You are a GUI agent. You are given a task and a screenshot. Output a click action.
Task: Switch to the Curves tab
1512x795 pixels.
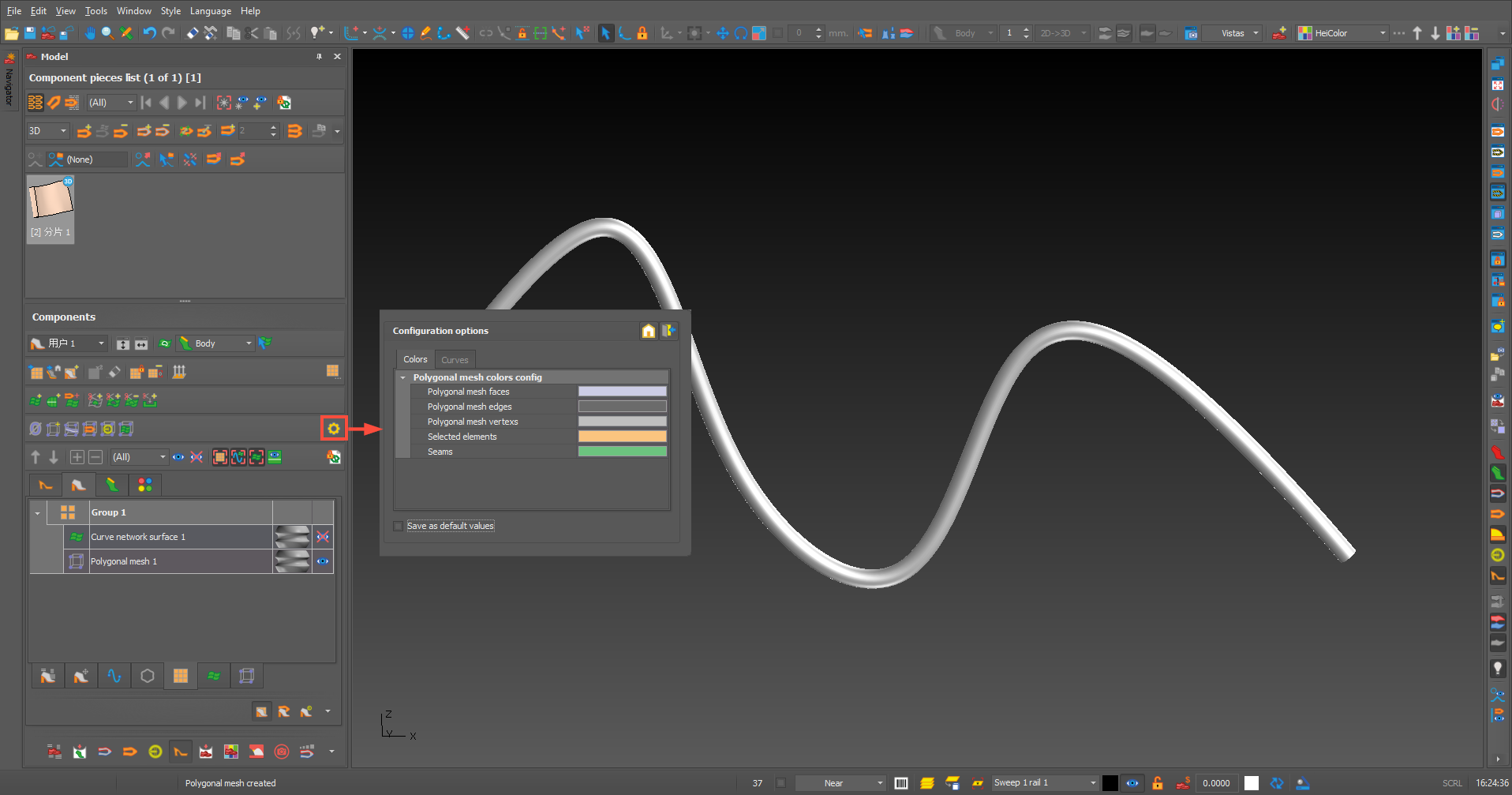(x=455, y=360)
